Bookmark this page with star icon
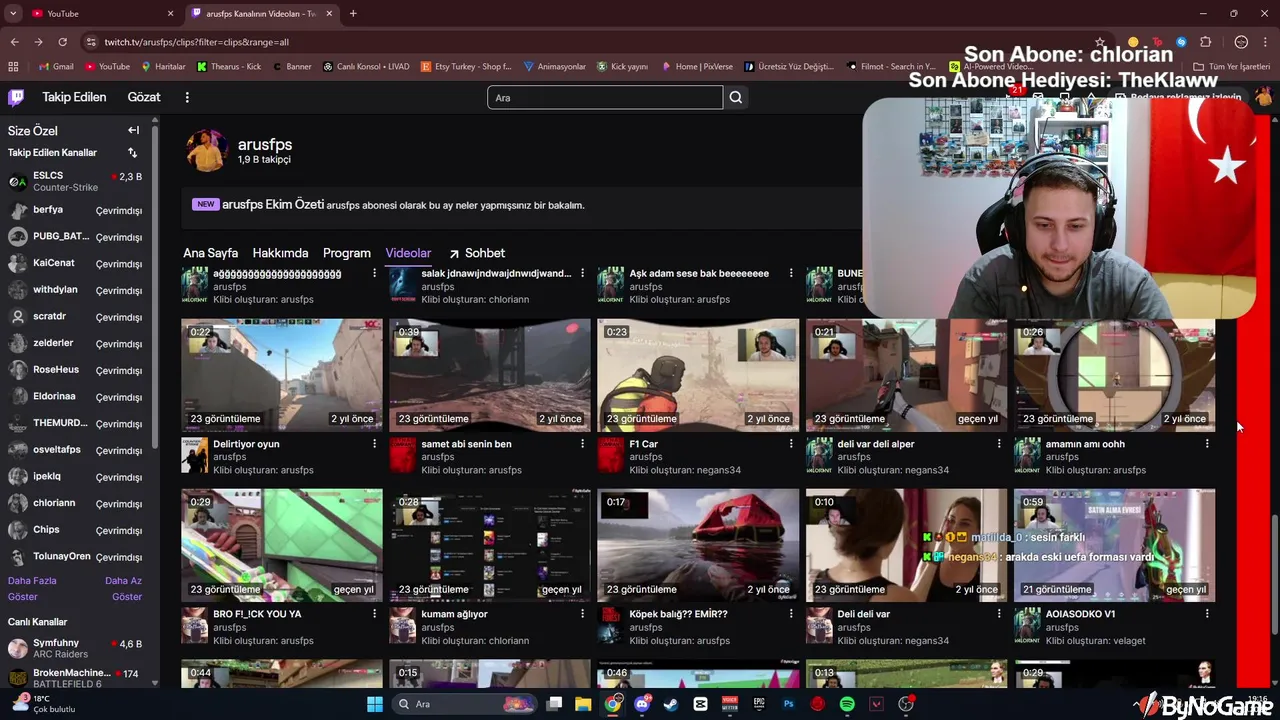 1100,42
